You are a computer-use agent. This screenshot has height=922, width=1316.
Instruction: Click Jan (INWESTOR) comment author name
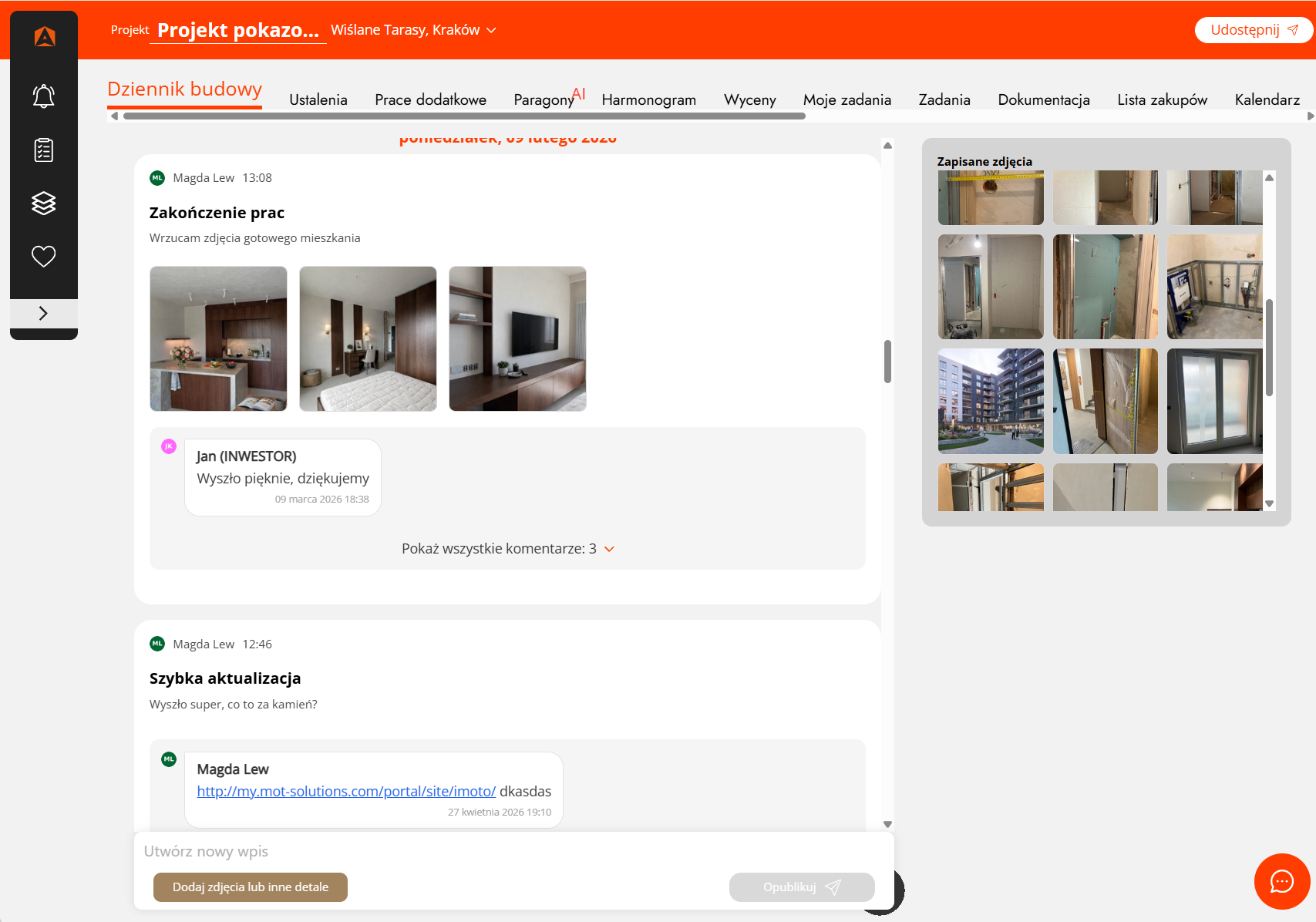247,456
